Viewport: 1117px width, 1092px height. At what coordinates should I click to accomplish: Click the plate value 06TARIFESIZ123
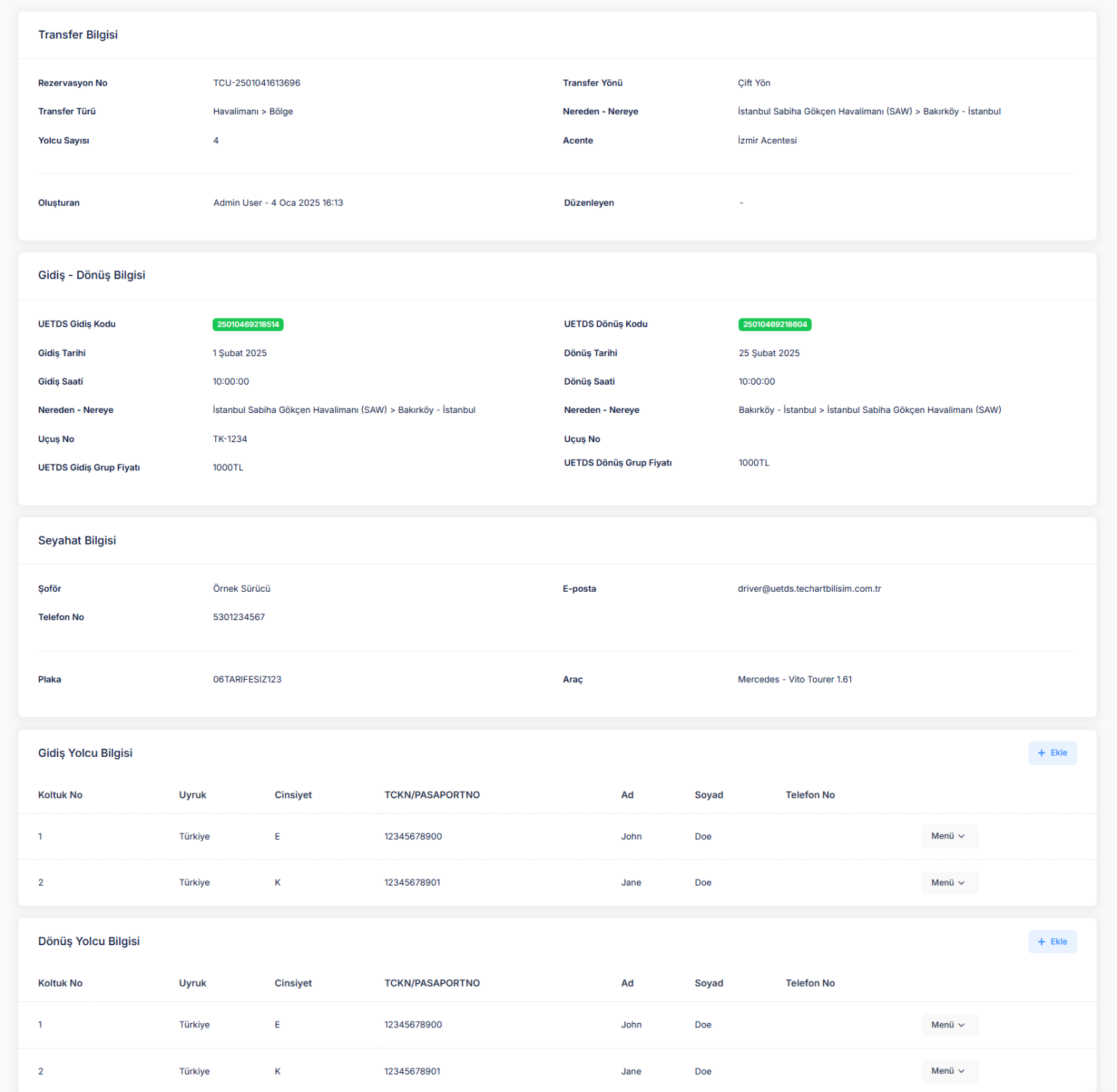(x=247, y=680)
